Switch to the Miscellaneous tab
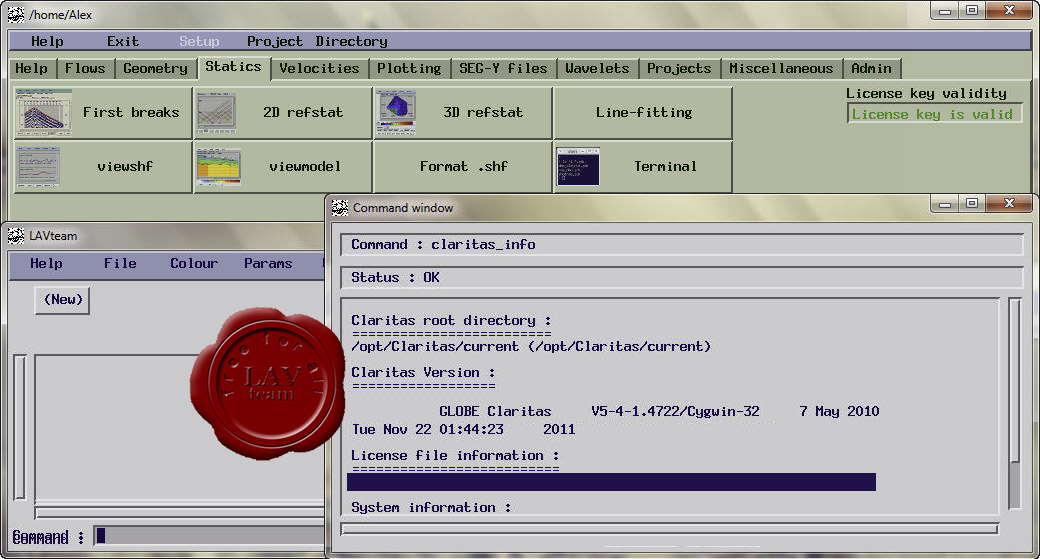Screen dimensions: 1040x559 tap(781, 68)
